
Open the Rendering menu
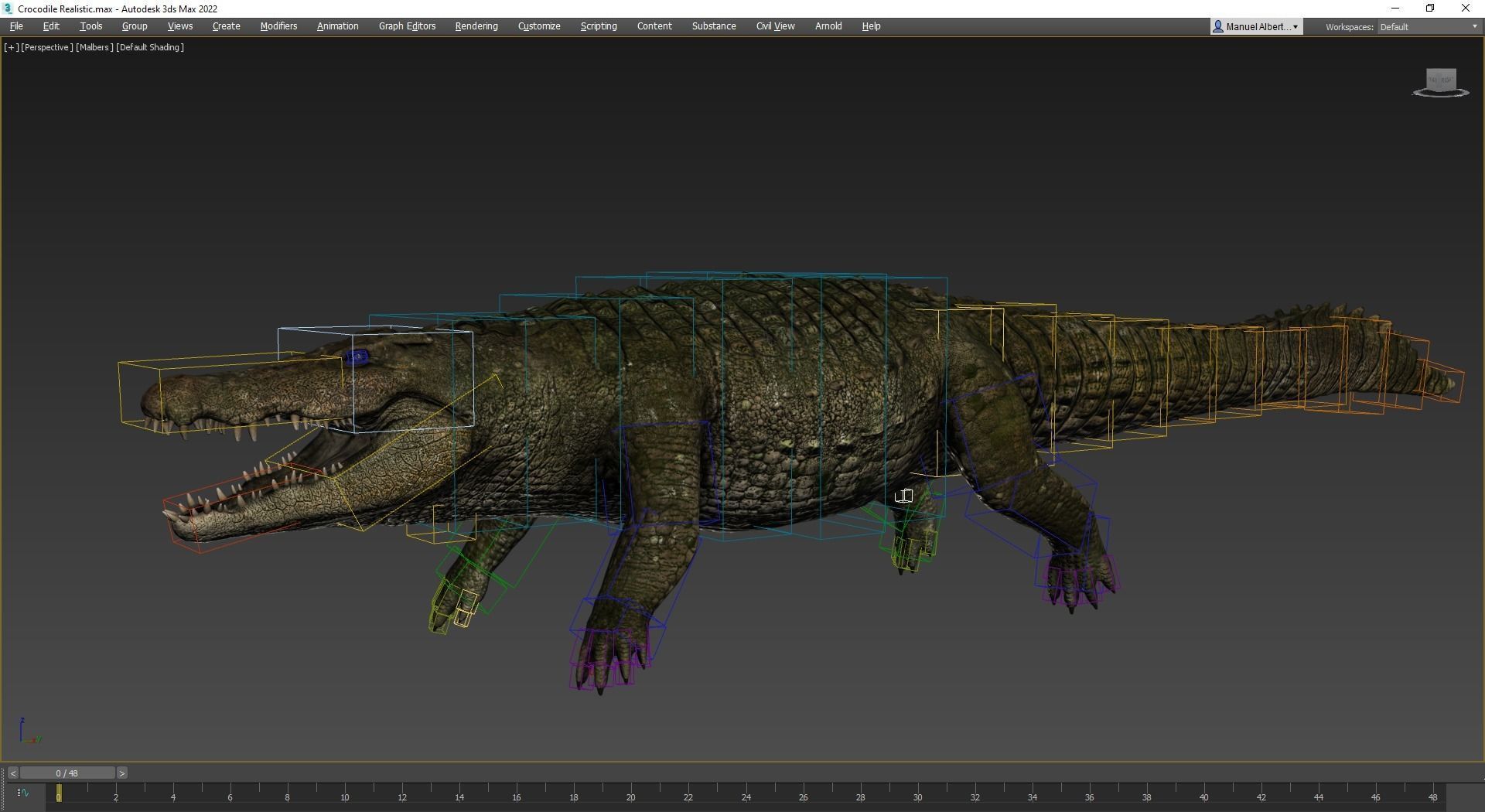click(476, 26)
